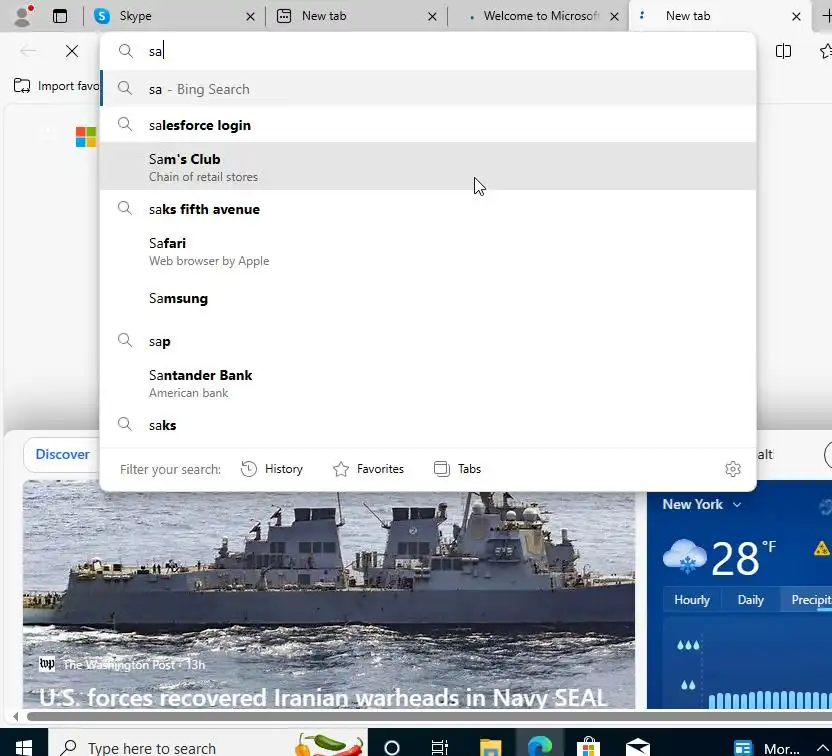832x756 pixels.
Task: Close the first New tab
Action: click(432, 16)
